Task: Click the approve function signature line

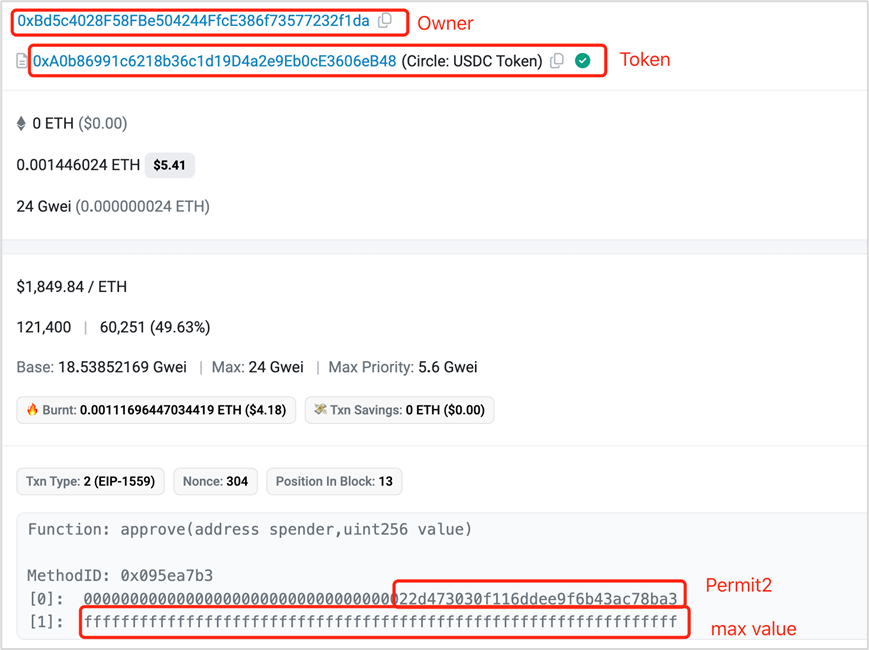Action: point(250,529)
